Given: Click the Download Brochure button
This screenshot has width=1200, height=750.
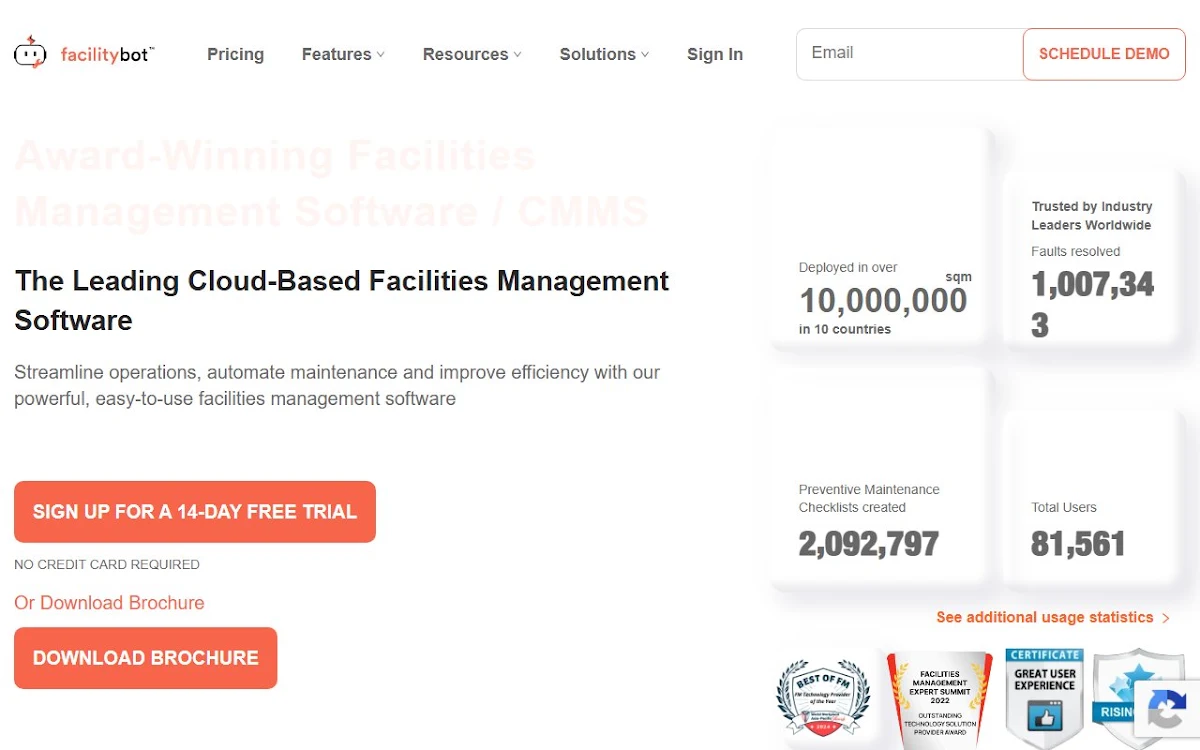Looking at the screenshot, I should coord(146,658).
